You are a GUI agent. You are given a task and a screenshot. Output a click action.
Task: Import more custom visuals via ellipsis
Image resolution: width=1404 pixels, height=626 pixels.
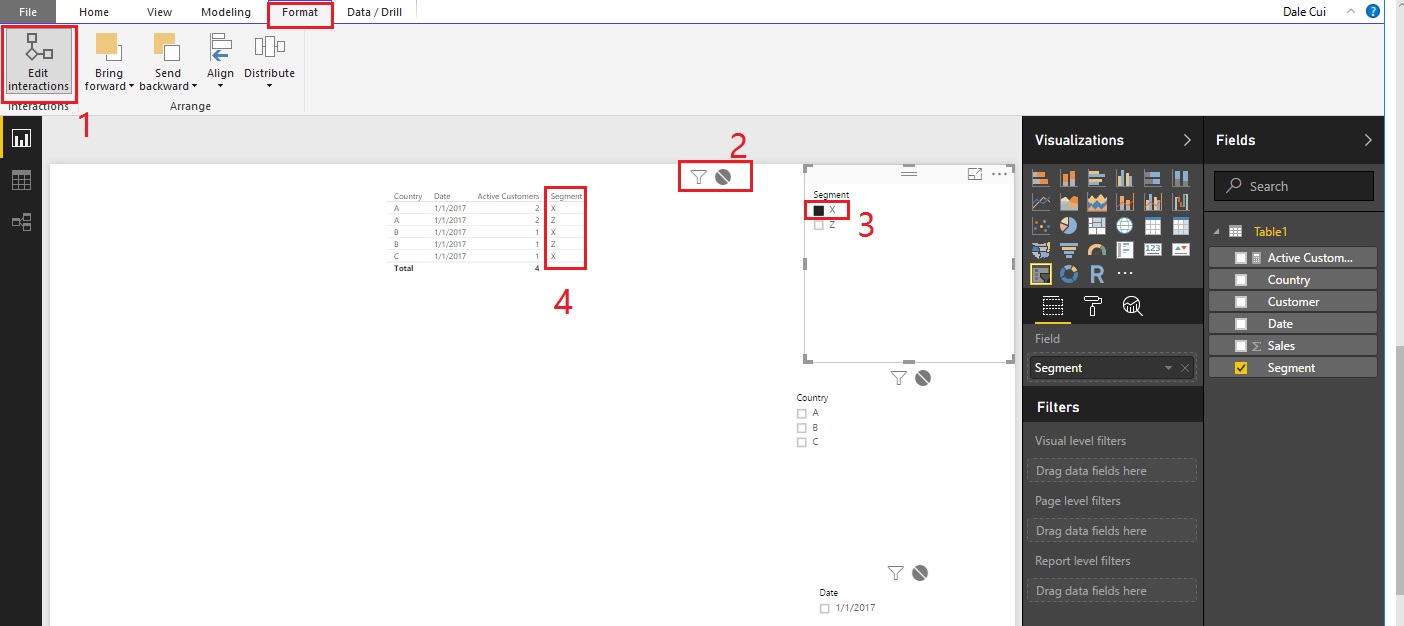pos(1125,273)
